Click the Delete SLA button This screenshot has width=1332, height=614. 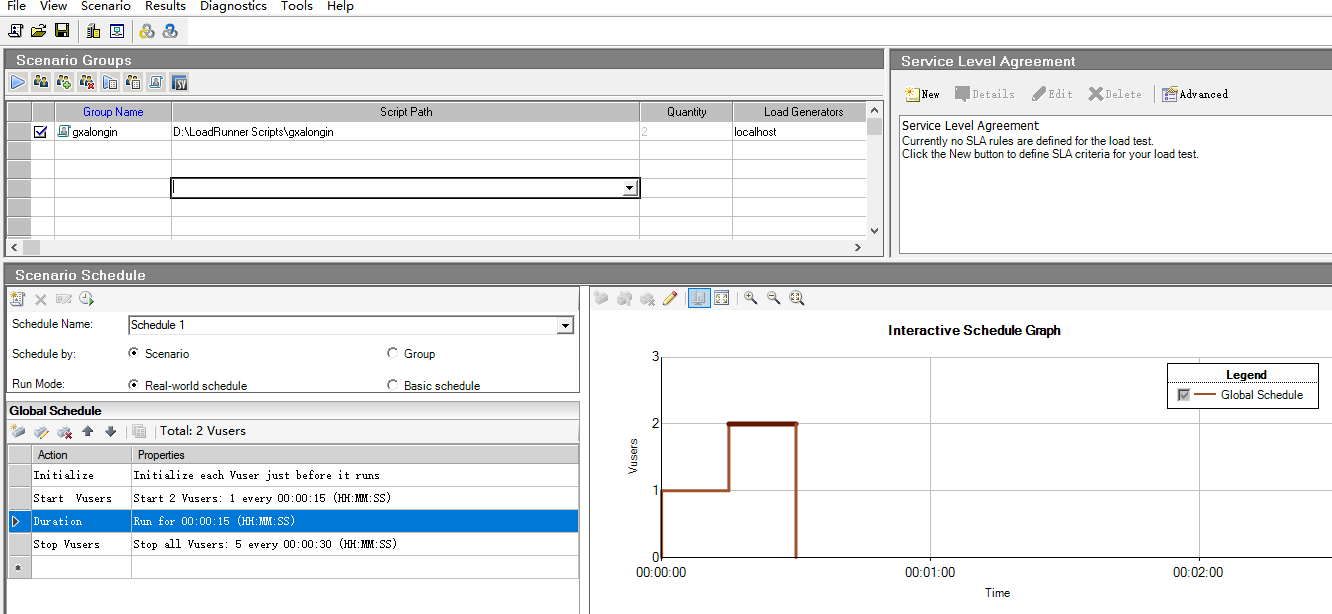[1115, 94]
